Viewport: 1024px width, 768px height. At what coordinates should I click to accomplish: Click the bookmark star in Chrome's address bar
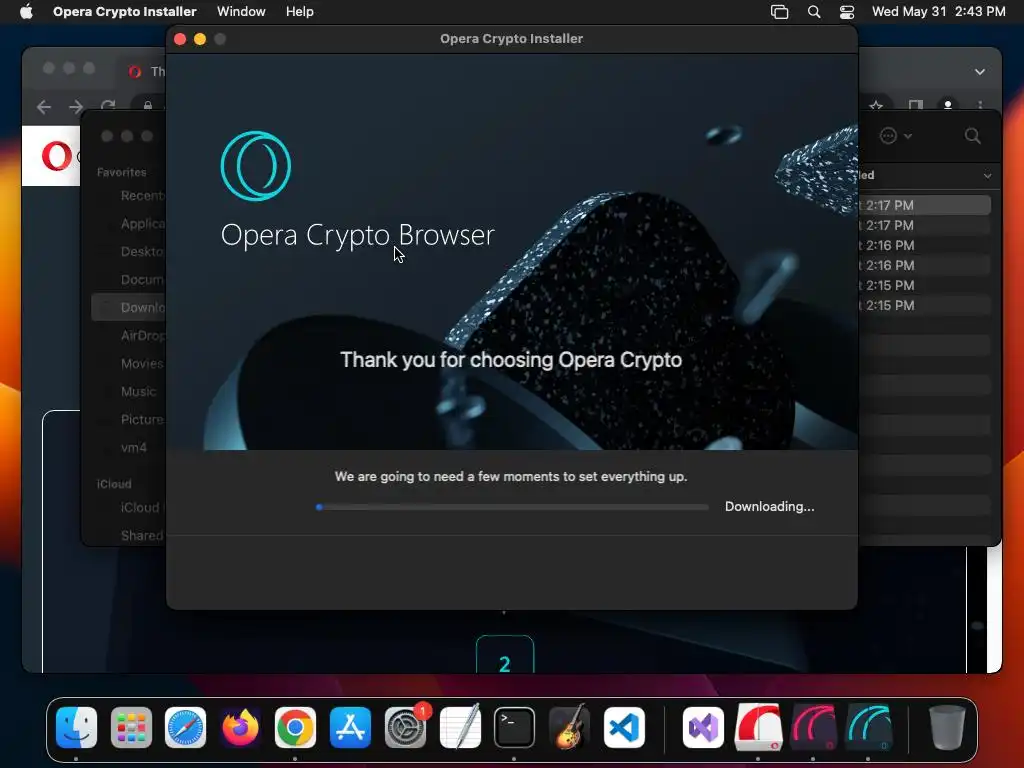pyautogui.click(x=876, y=104)
